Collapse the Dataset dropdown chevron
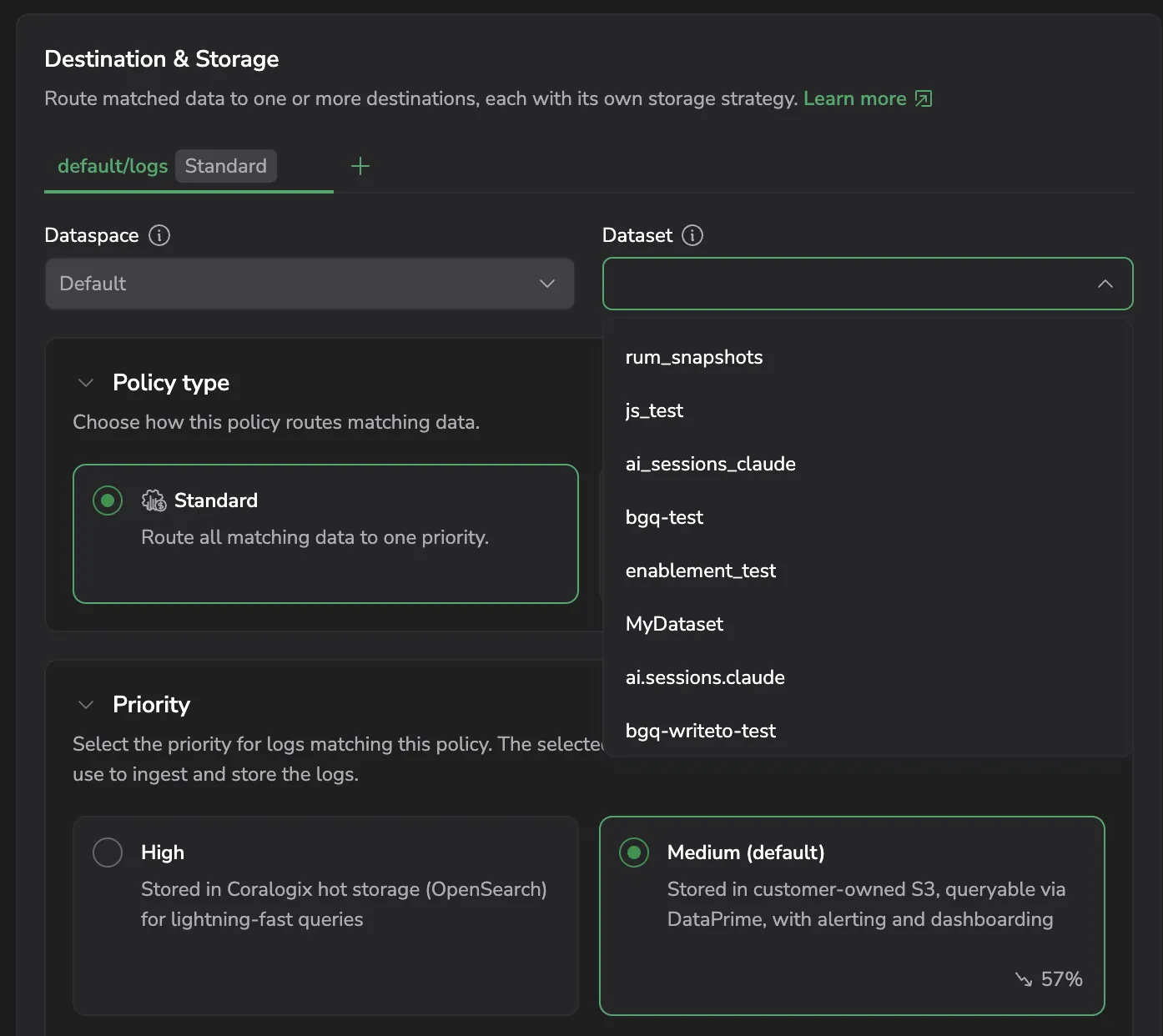The image size is (1163, 1036). (x=1105, y=284)
